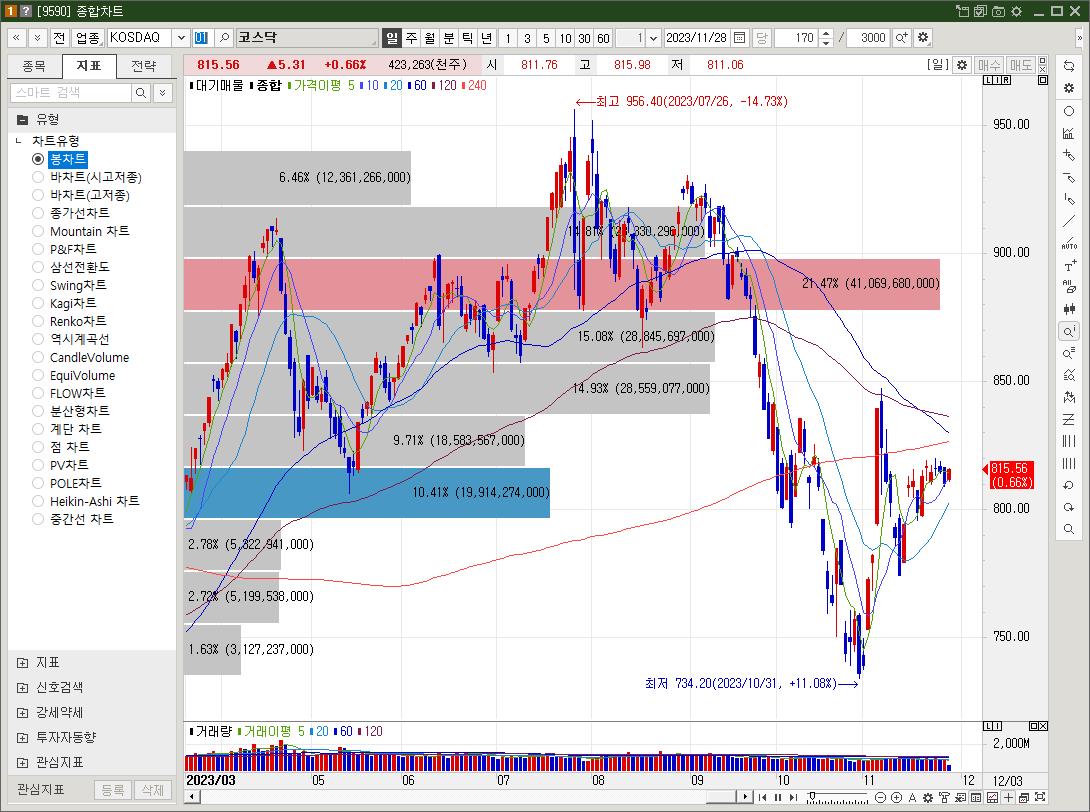Click the refresh sync icon at top right
1090x812 pixels.
[1068, 66]
